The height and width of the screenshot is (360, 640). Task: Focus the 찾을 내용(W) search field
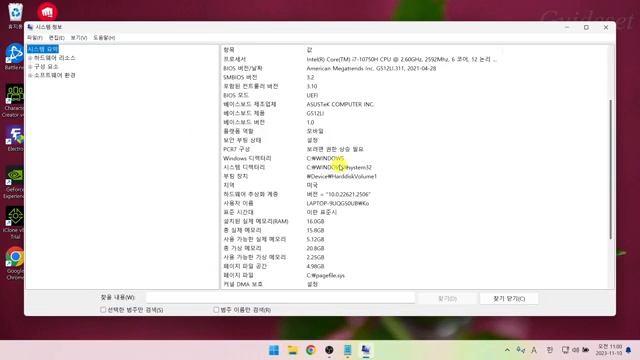coord(280,298)
